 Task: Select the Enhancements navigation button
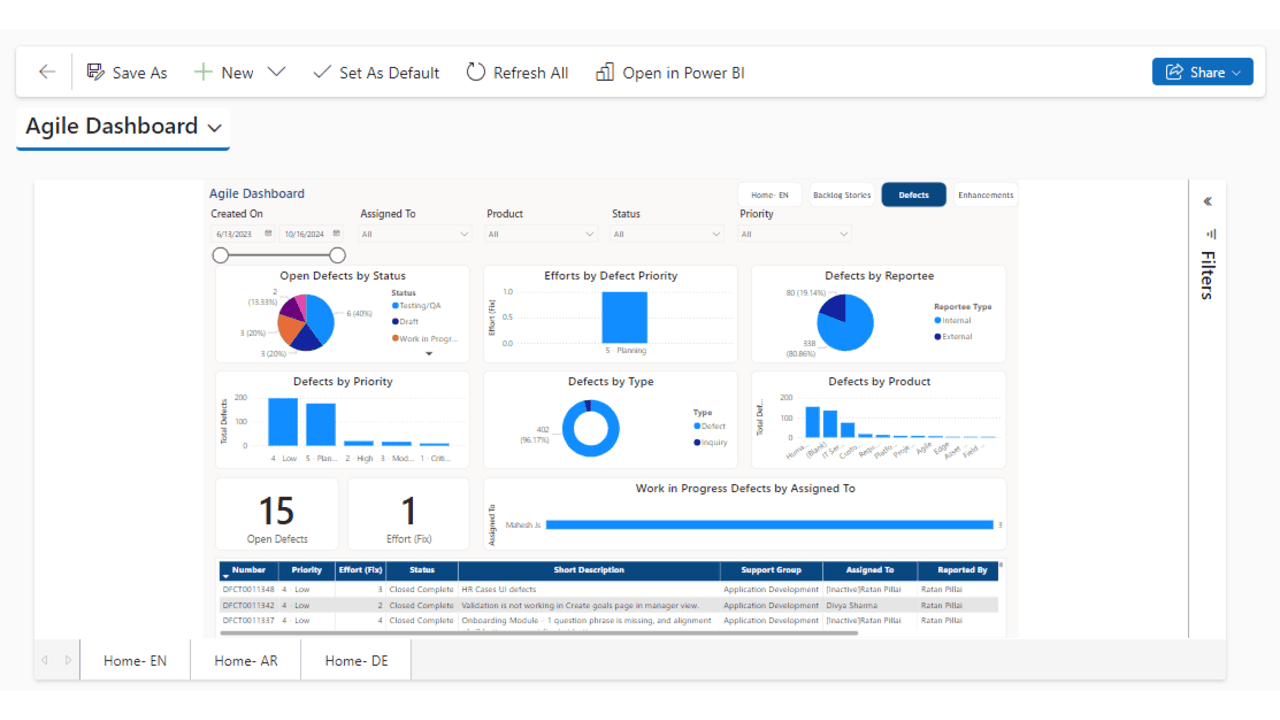point(985,195)
